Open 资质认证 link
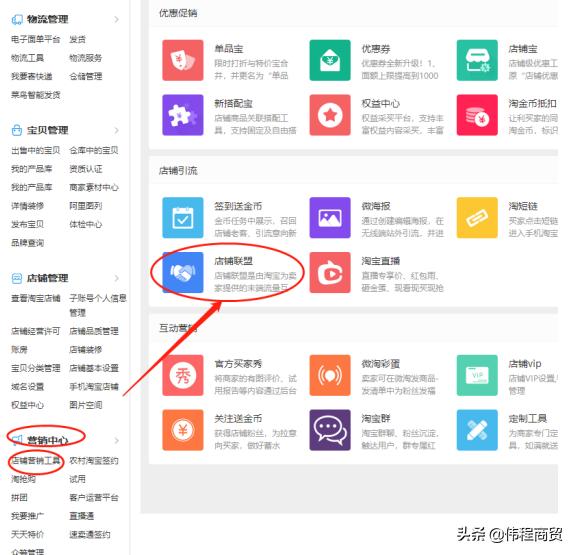Screen dimensions: 576x555 tap(86, 169)
